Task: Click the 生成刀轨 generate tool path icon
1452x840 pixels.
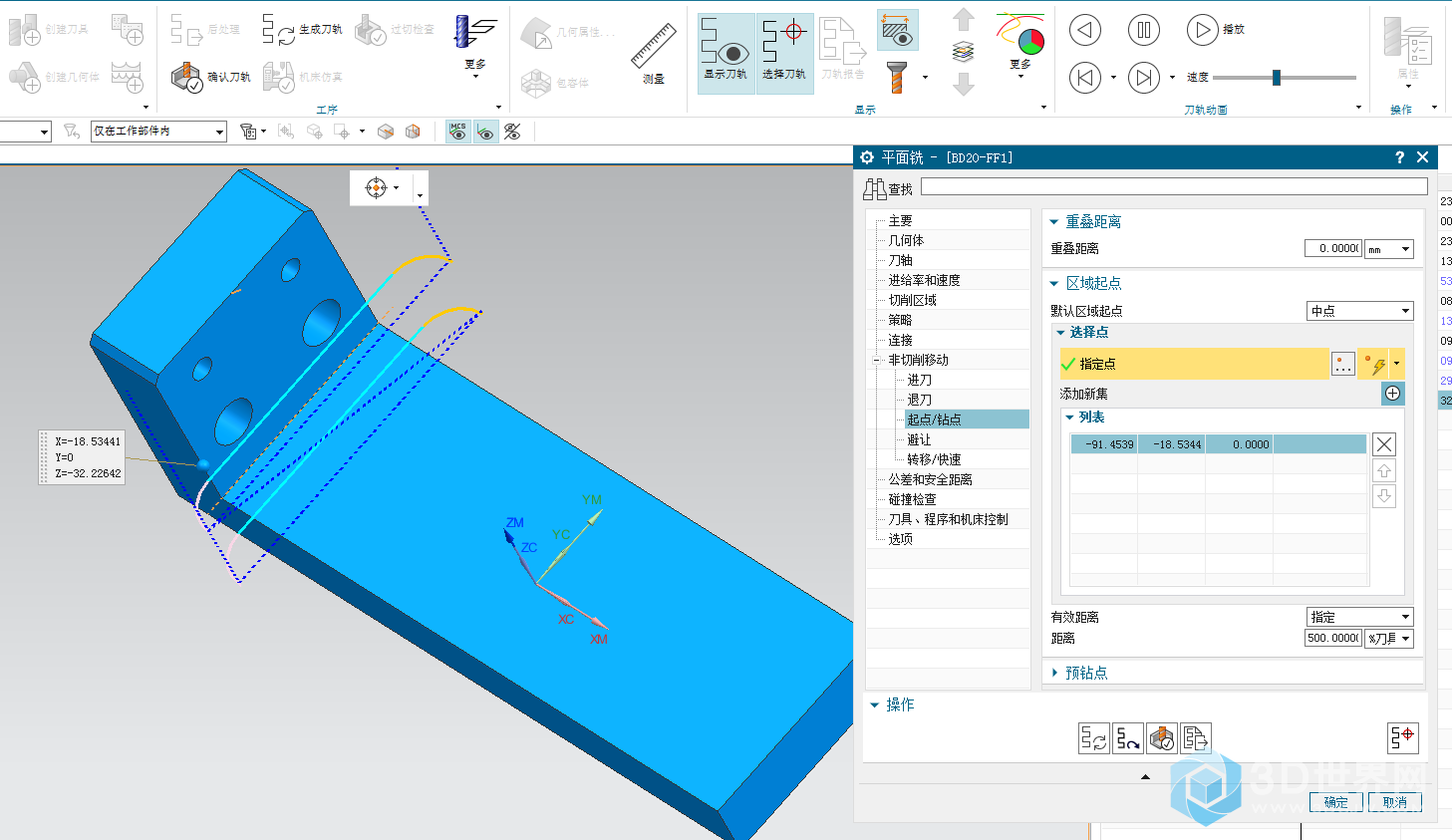Action: [278, 30]
